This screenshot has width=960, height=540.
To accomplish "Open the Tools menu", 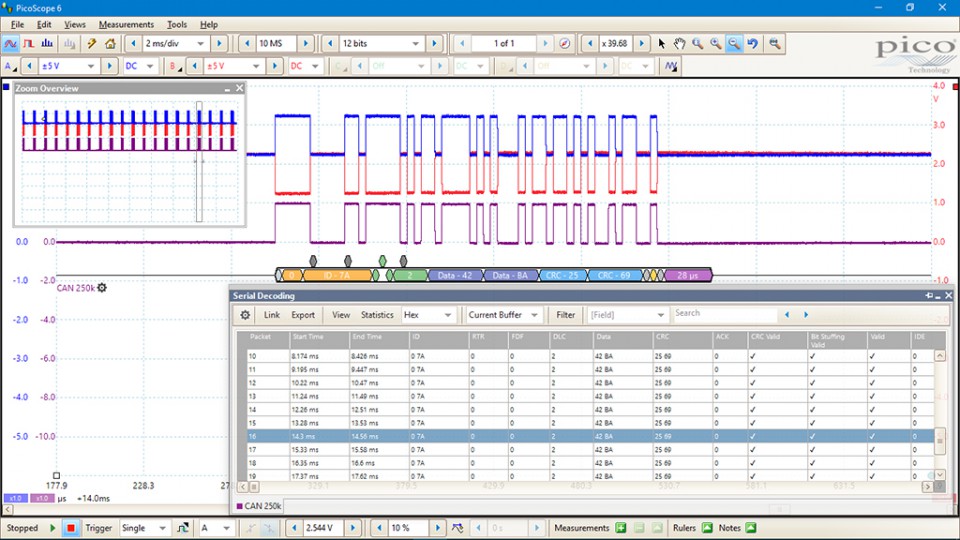I will coord(177,24).
